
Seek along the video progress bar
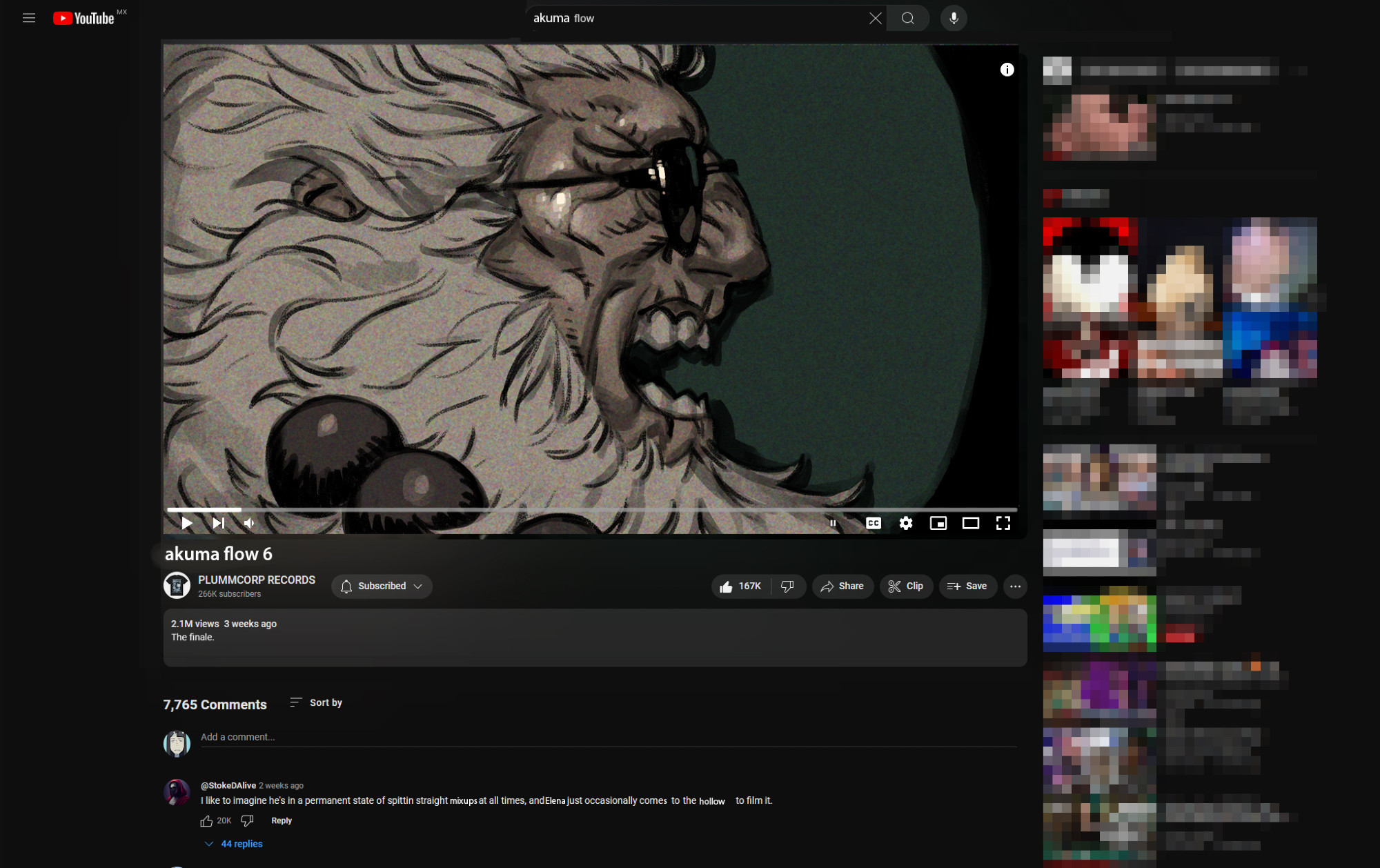click(x=592, y=509)
